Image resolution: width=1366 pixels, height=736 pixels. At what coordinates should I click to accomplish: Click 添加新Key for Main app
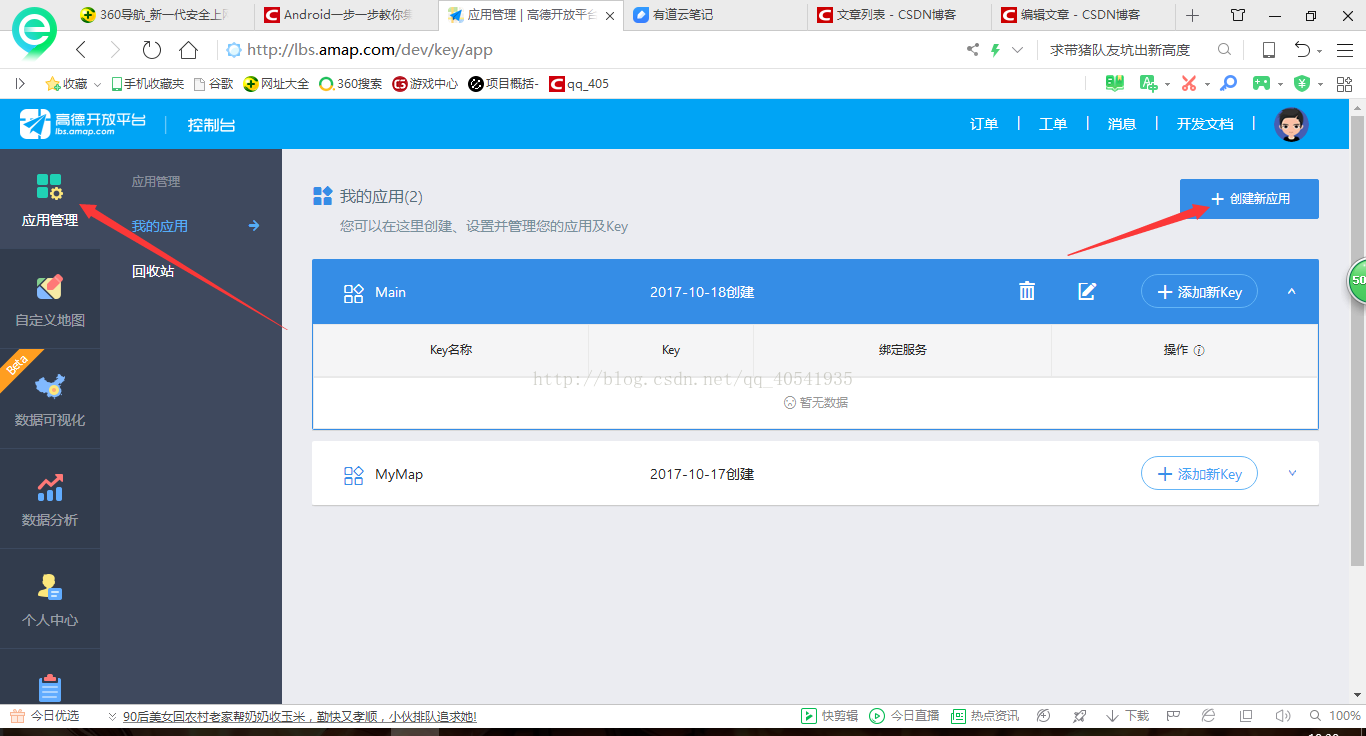tap(1199, 292)
